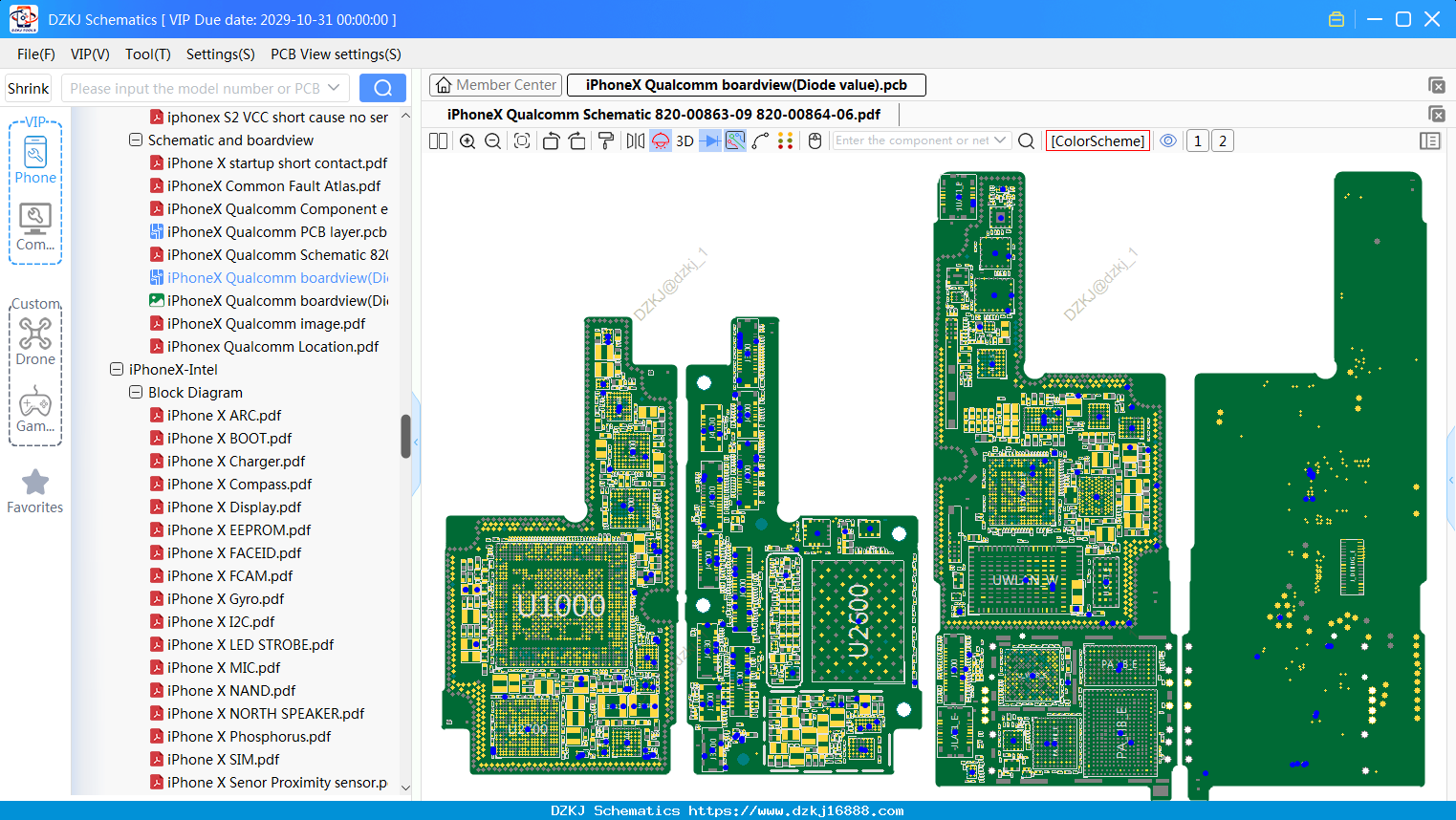Open the File(F) menu
The width and height of the screenshot is (1456, 820).
36,54
